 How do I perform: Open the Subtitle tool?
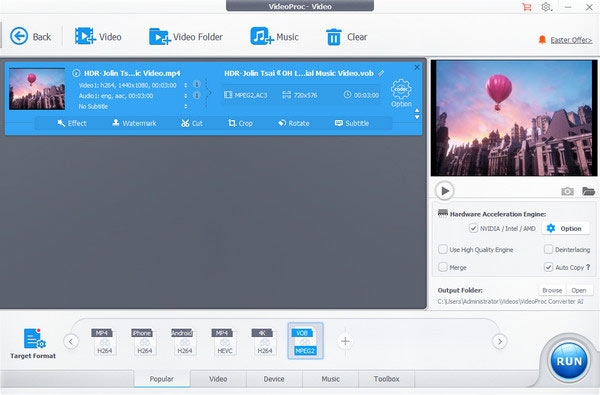pos(352,123)
